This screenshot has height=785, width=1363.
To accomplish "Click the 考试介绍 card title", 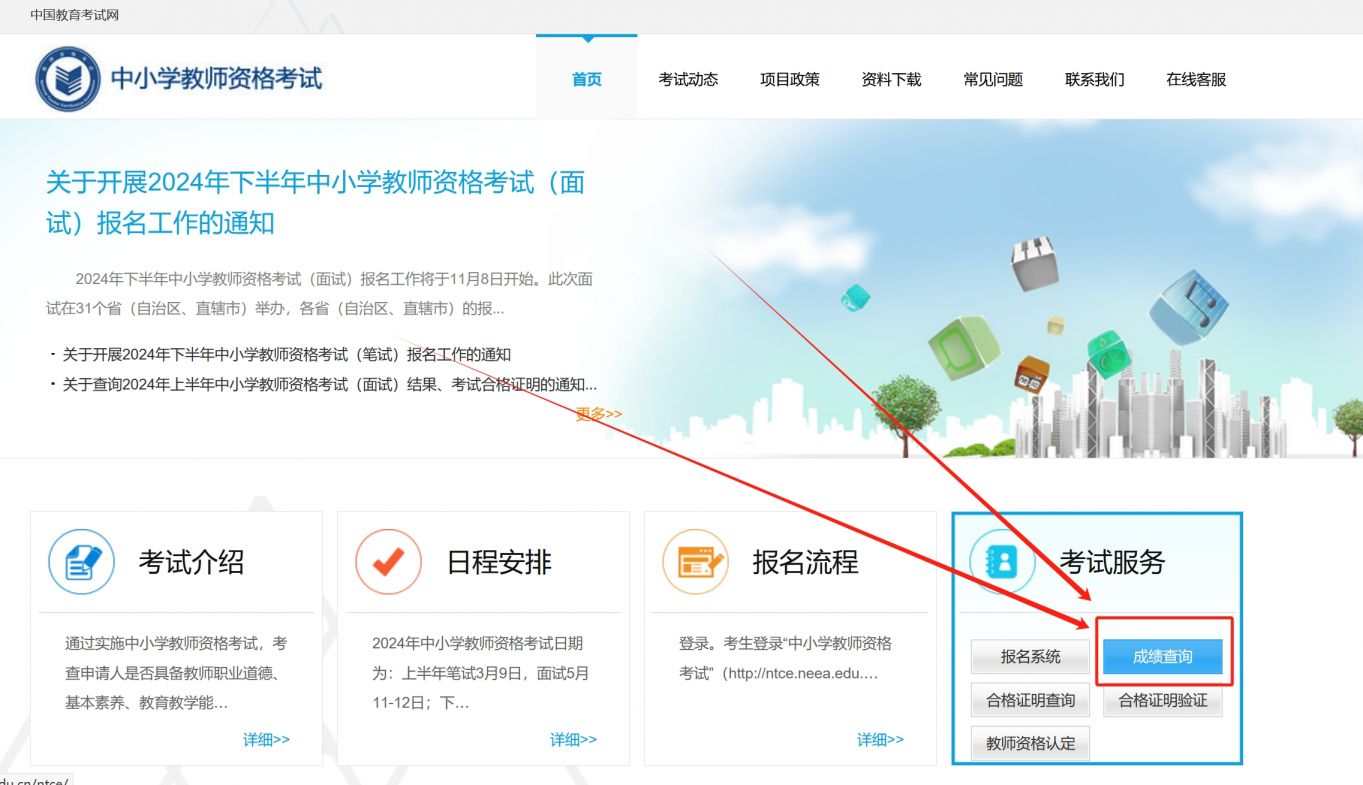I will (x=191, y=562).
